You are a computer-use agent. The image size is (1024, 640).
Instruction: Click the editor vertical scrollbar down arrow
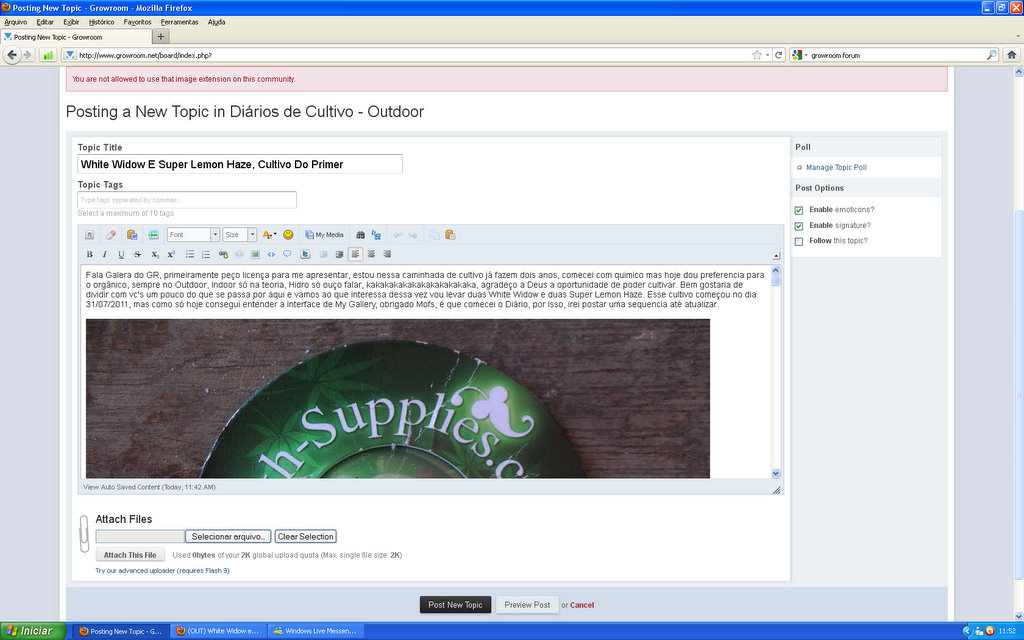pos(776,473)
